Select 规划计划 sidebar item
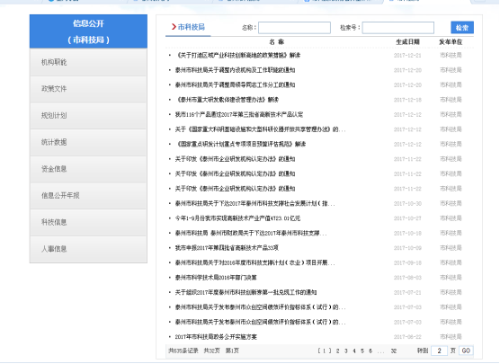500x364 pixels. click(88, 116)
